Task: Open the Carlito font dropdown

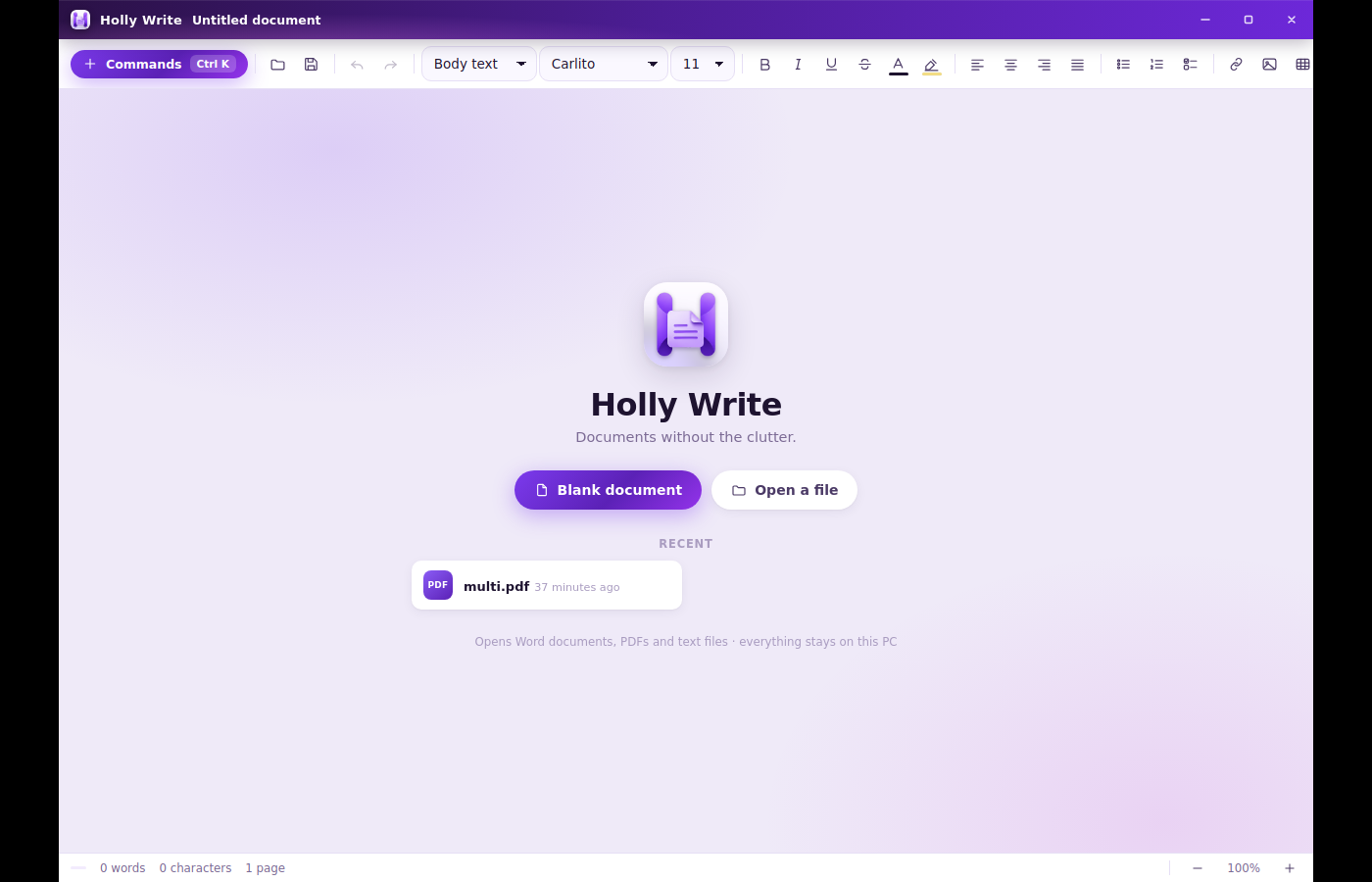Action: coord(604,64)
